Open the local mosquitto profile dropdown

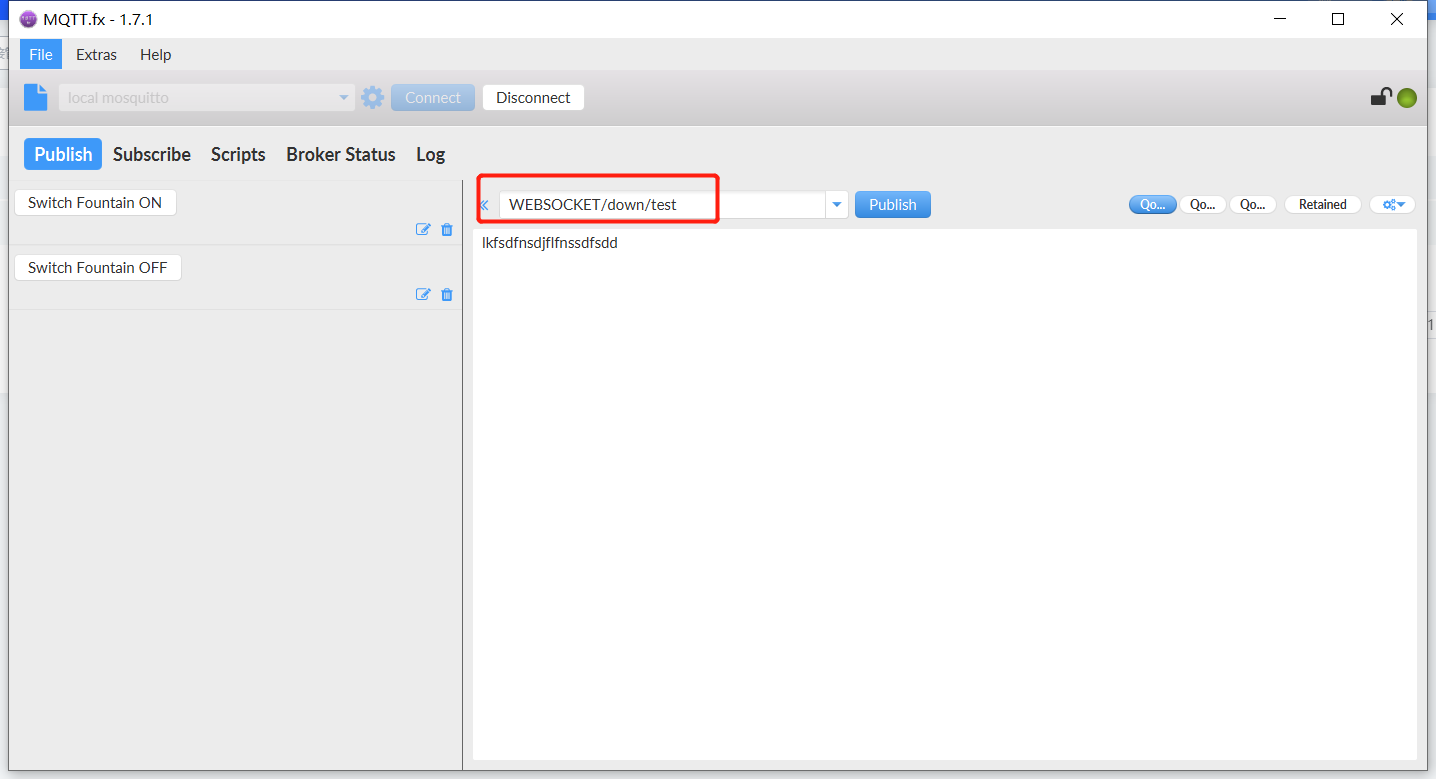tap(207, 97)
